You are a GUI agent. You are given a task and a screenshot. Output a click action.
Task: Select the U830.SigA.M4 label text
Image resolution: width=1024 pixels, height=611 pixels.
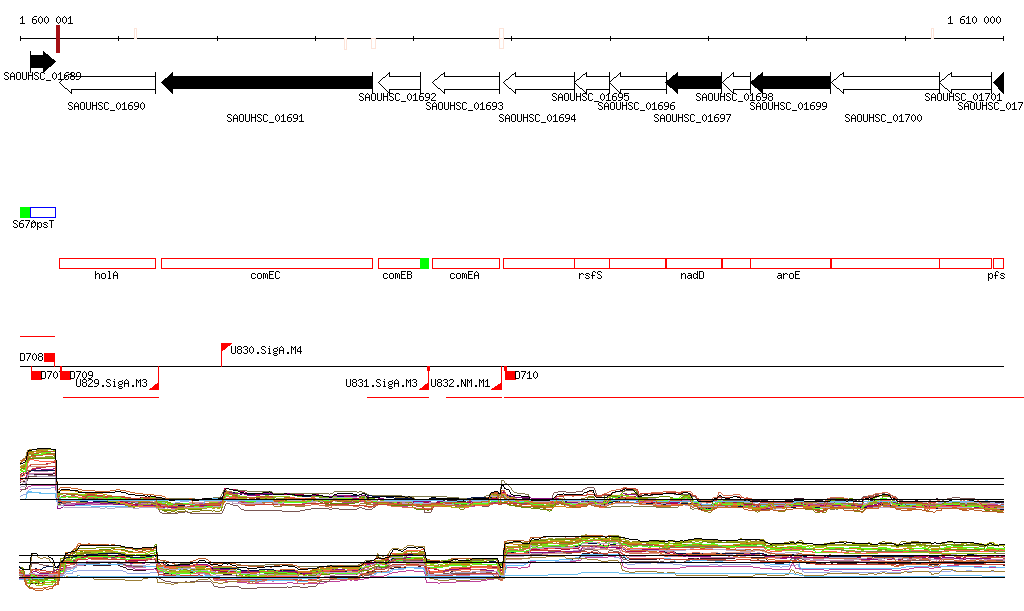click(266, 351)
